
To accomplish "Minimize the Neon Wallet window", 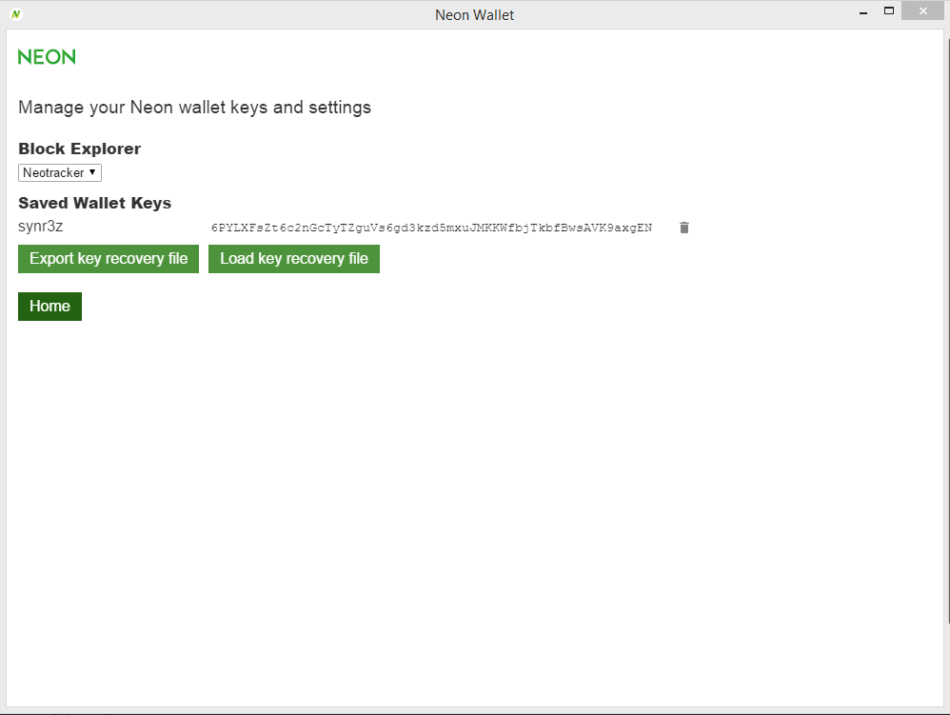I will [x=862, y=12].
